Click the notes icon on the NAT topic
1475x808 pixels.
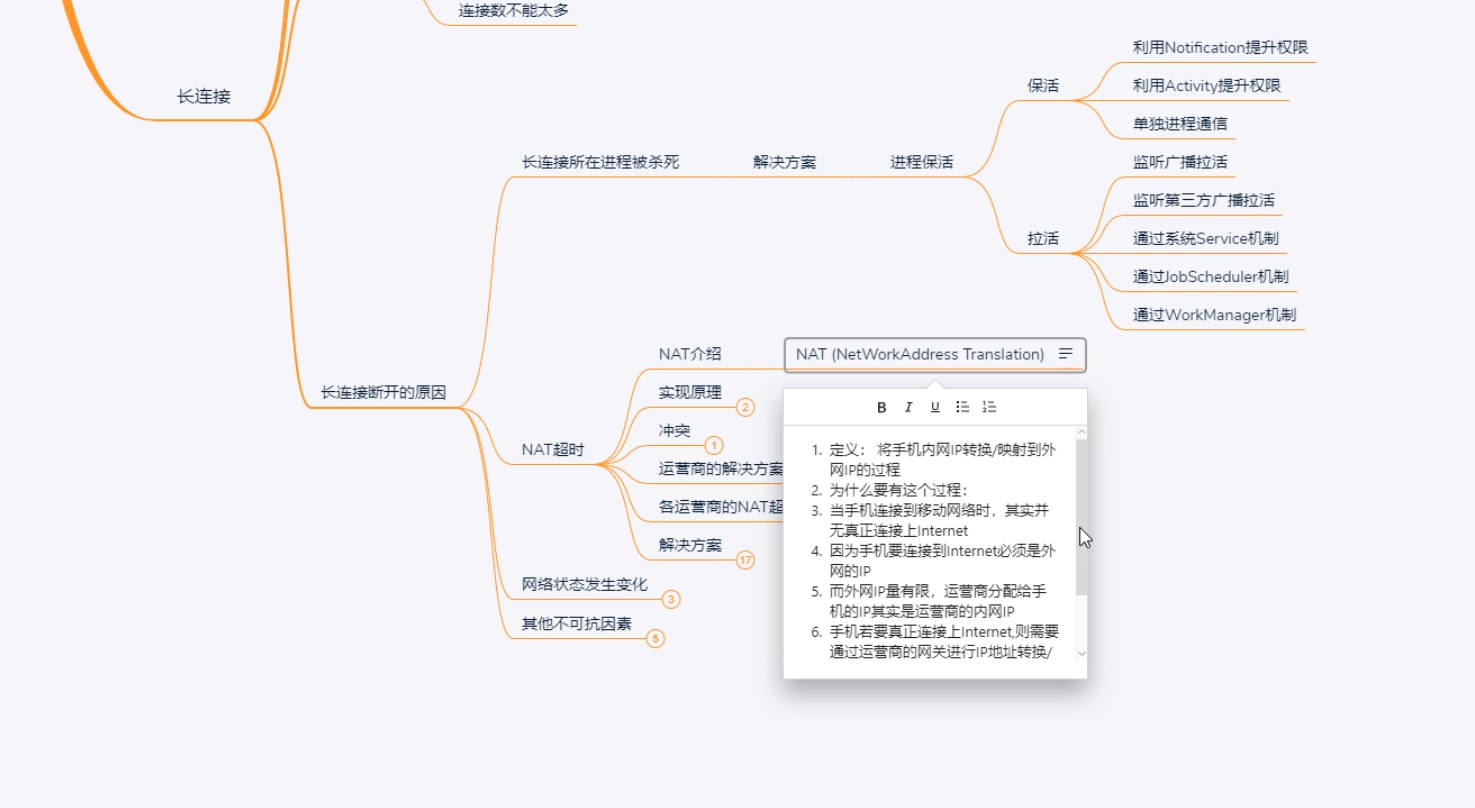1066,354
